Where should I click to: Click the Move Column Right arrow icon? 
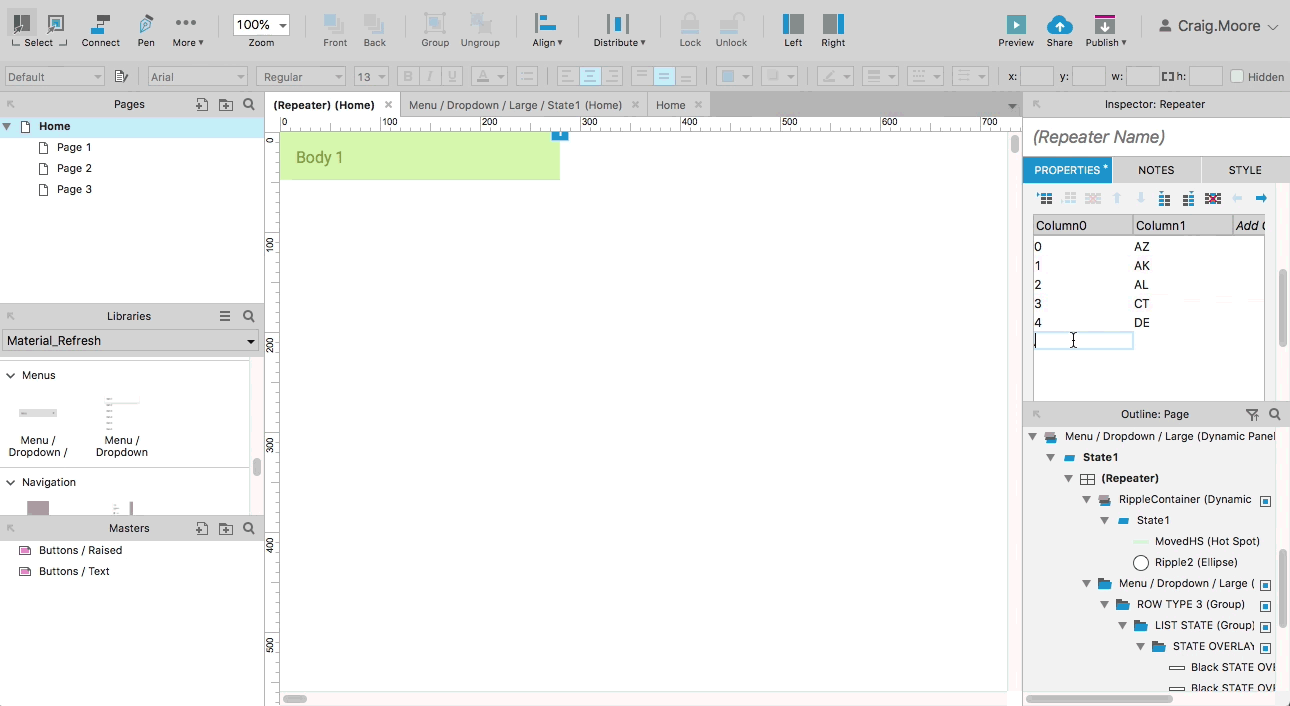click(x=1261, y=199)
